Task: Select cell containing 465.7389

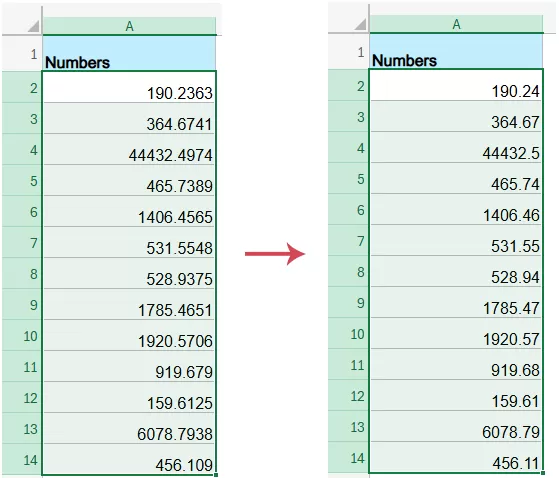Action: (129, 180)
